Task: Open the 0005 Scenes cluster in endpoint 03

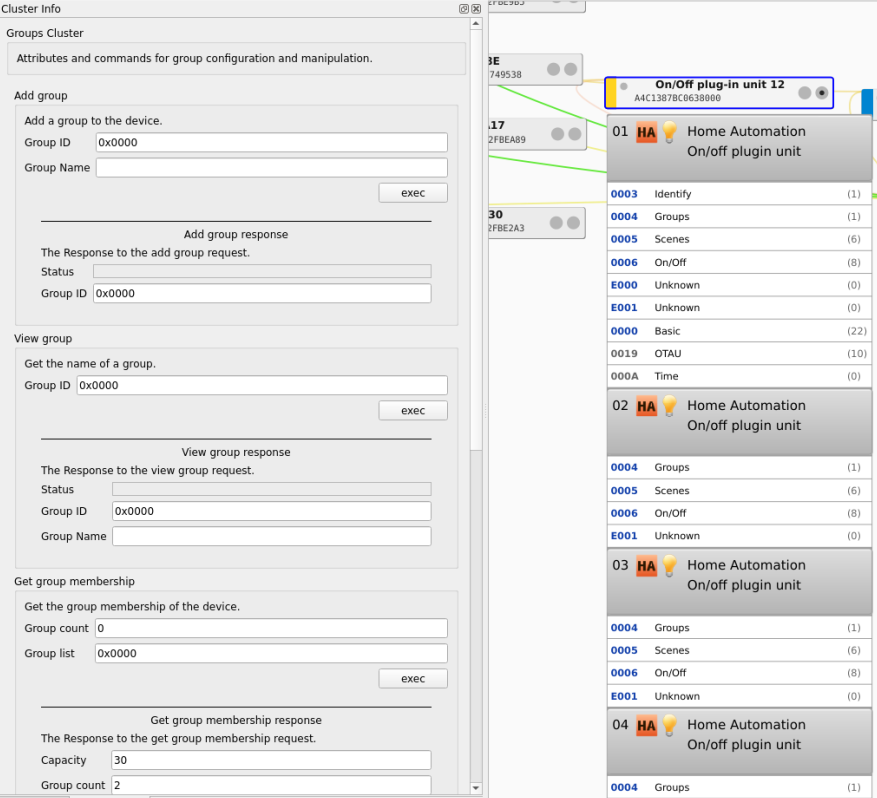Action: (739, 650)
